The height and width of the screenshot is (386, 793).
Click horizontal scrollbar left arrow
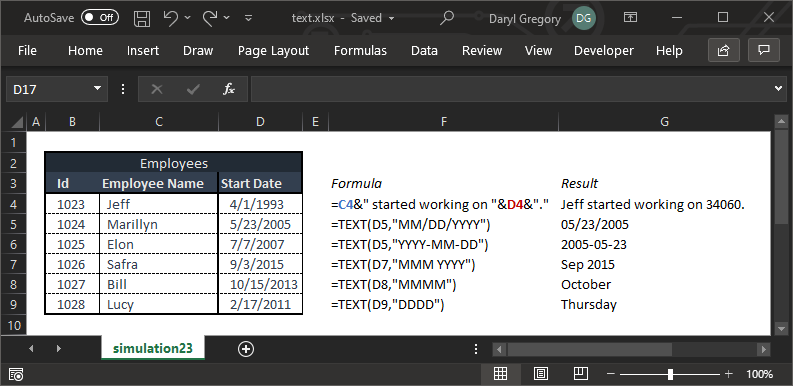pyautogui.click(x=499, y=349)
